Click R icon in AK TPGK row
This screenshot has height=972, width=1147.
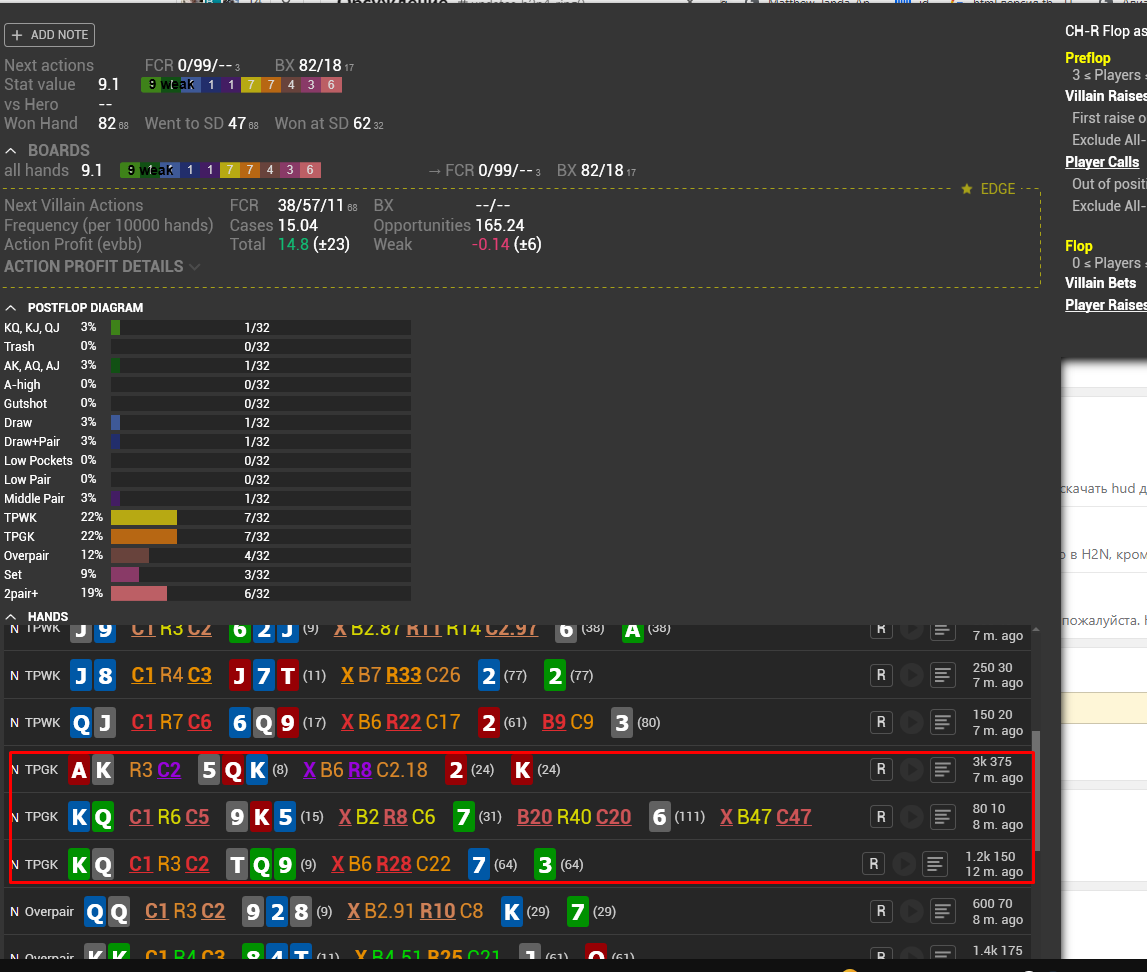[881, 769]
